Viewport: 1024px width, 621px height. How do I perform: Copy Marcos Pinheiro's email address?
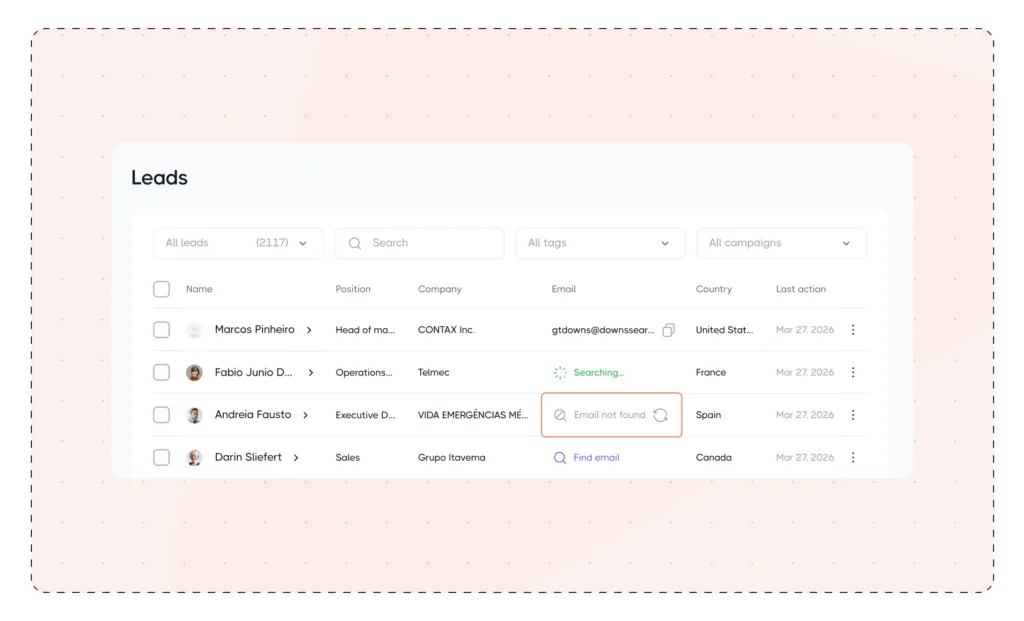pyautogui.click(x=668, y=330)
